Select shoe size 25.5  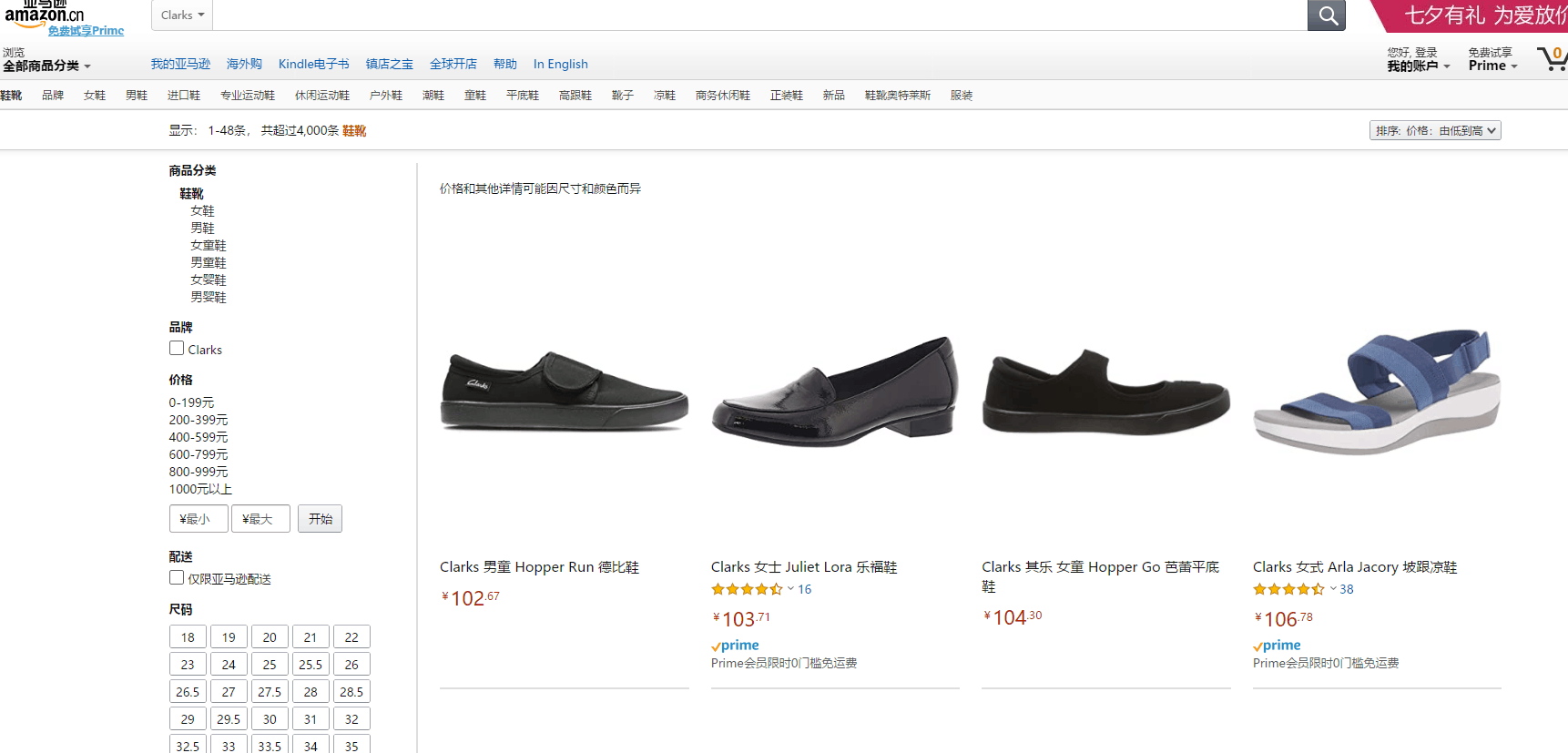tap(311, 665)
